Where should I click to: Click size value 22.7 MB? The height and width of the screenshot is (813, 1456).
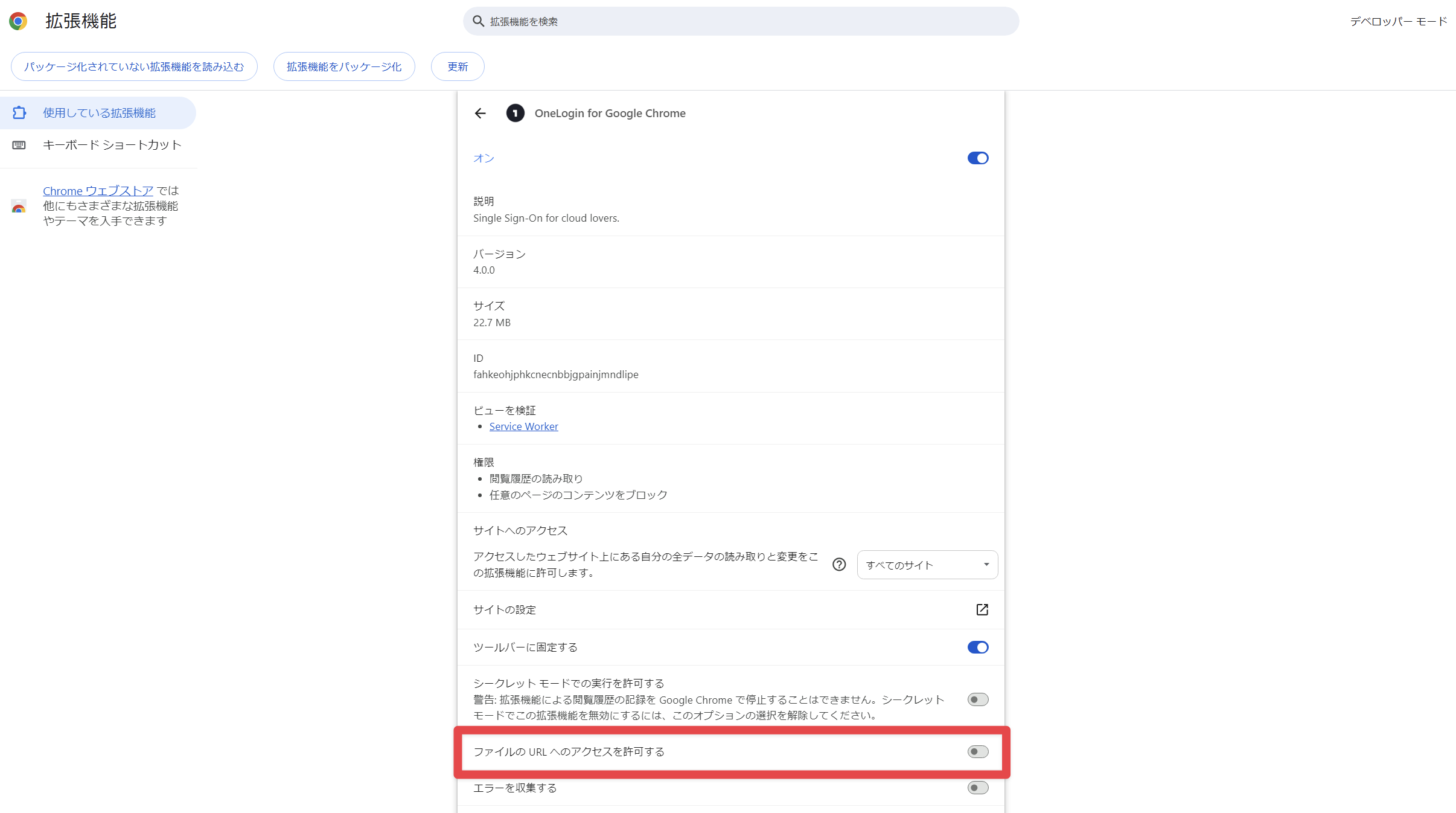[x=491, y=323]
